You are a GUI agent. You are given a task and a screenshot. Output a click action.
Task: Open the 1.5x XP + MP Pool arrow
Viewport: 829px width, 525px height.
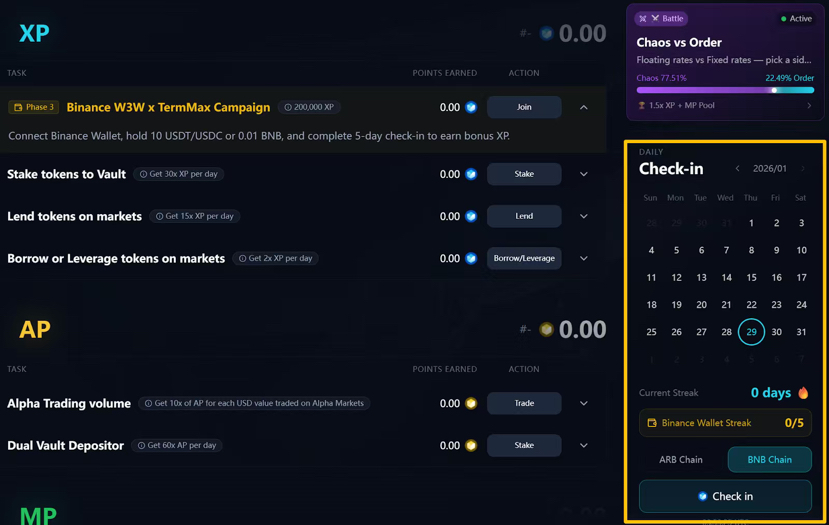[809, 105]
